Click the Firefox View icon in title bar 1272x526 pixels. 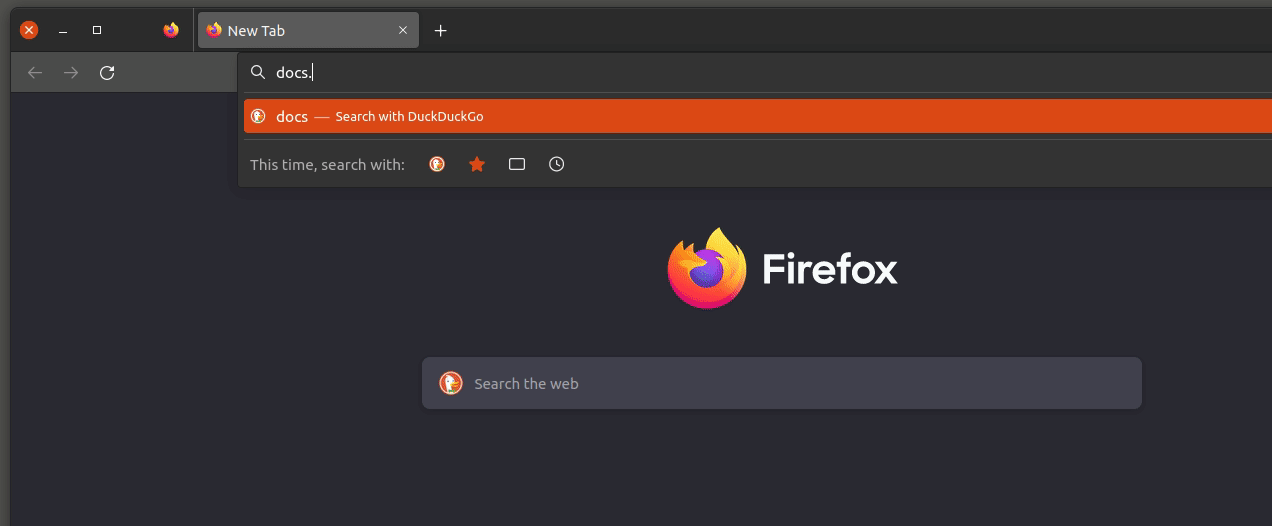point(171,30)
